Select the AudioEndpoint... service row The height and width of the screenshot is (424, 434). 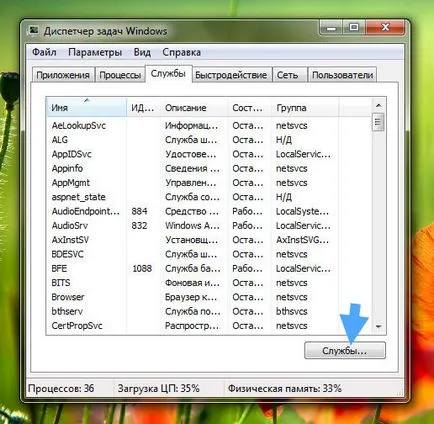click(208, 212)
